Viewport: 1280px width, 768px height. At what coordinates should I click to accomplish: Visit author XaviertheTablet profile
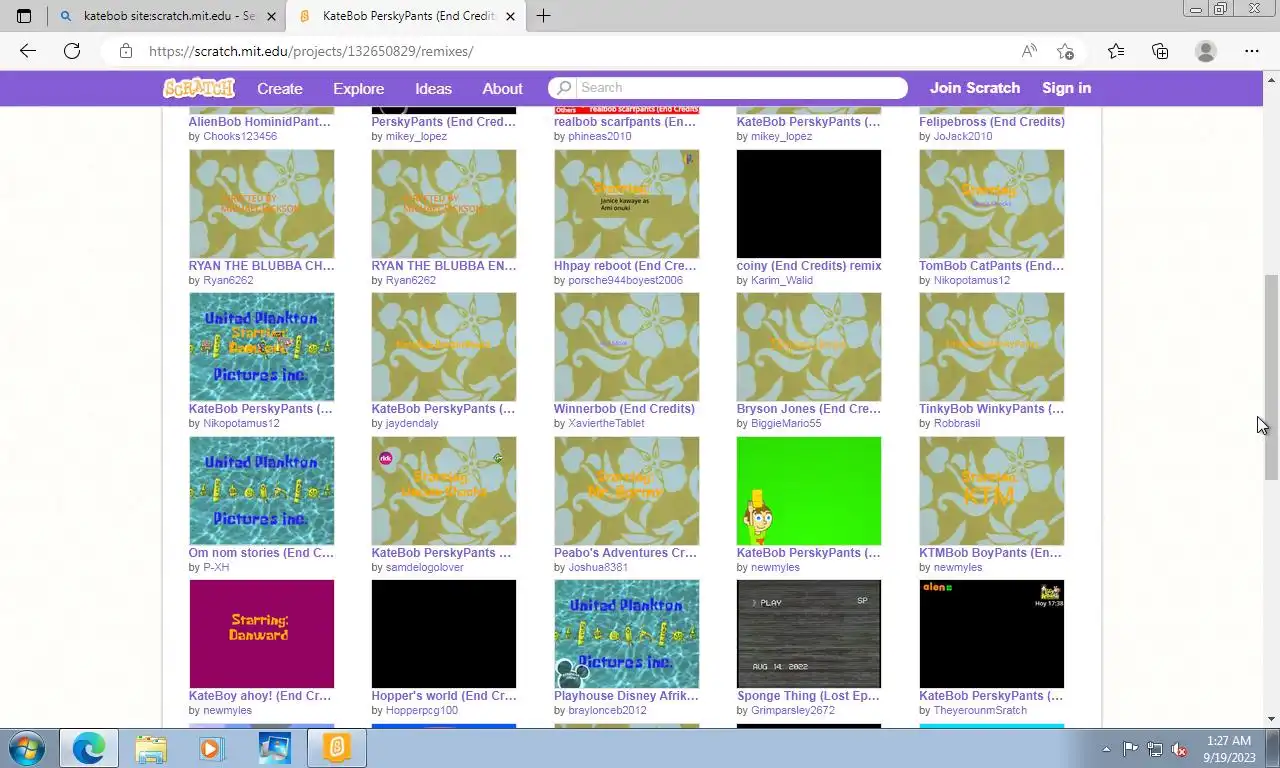tap(607, 423)
